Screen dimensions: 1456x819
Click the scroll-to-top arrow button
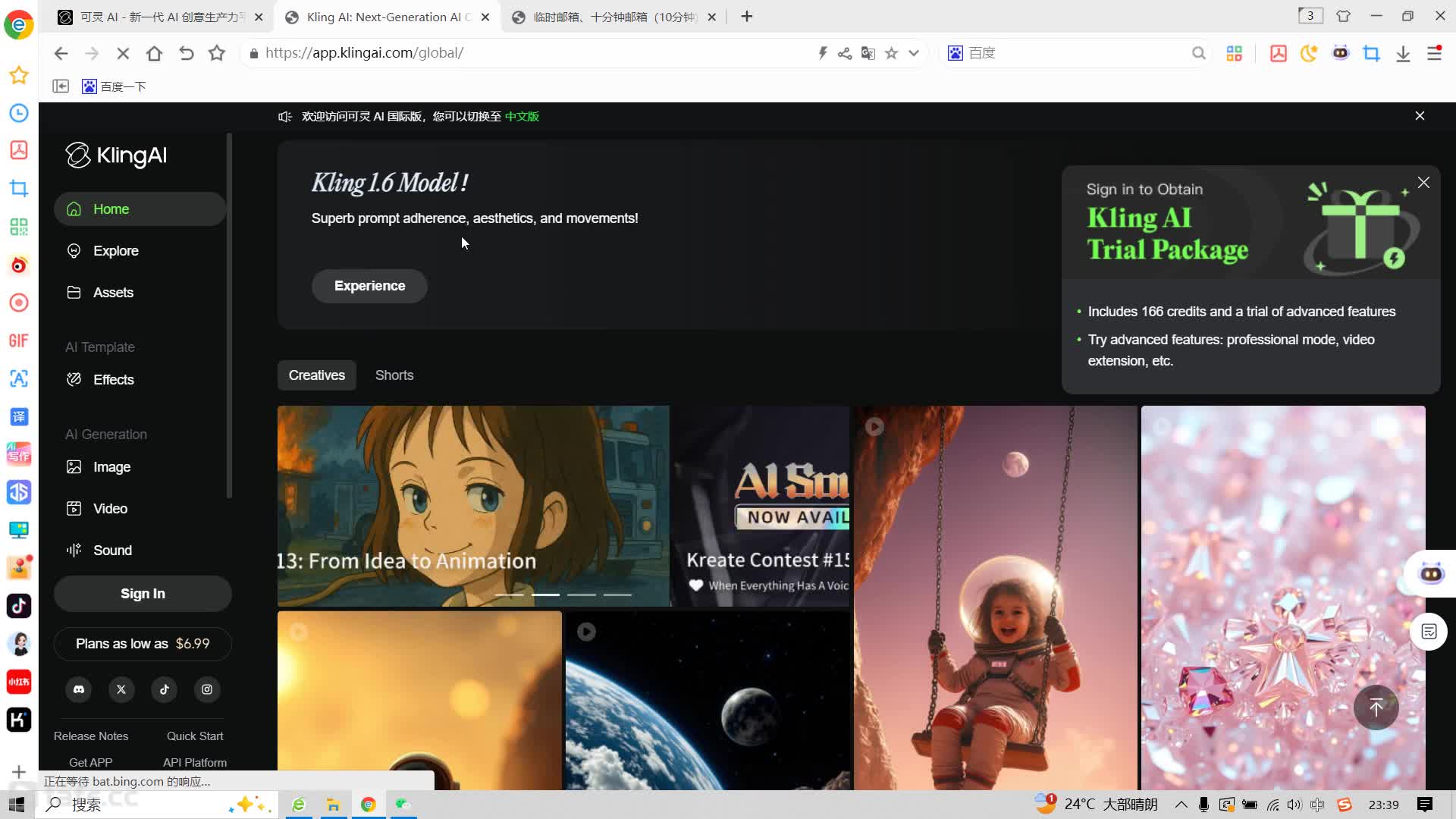pyautogui.click(x=1376, y=708)
